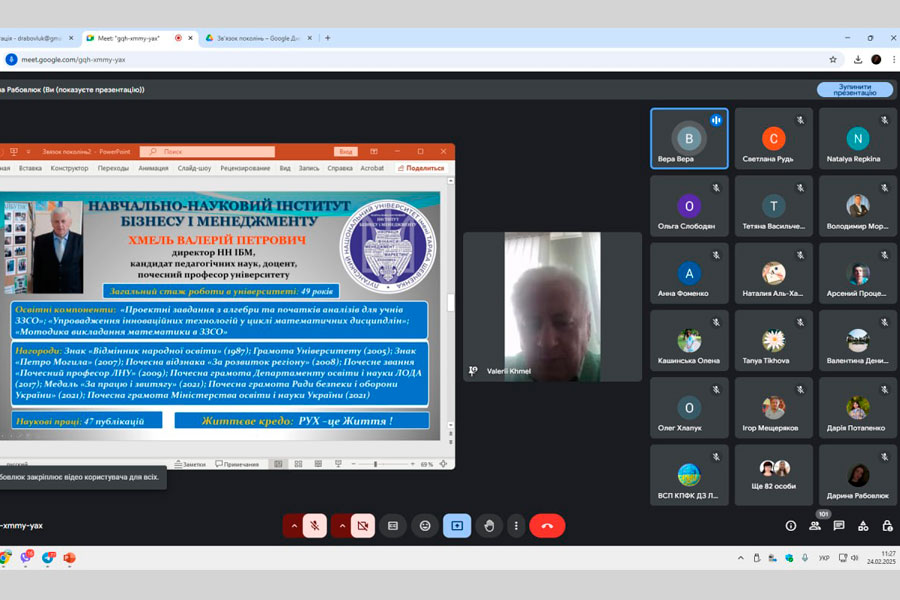The height and width of the screenshot is (600, 900).
Task: Toggle Примечания comments pane
Action: click(x=237, y=464)
